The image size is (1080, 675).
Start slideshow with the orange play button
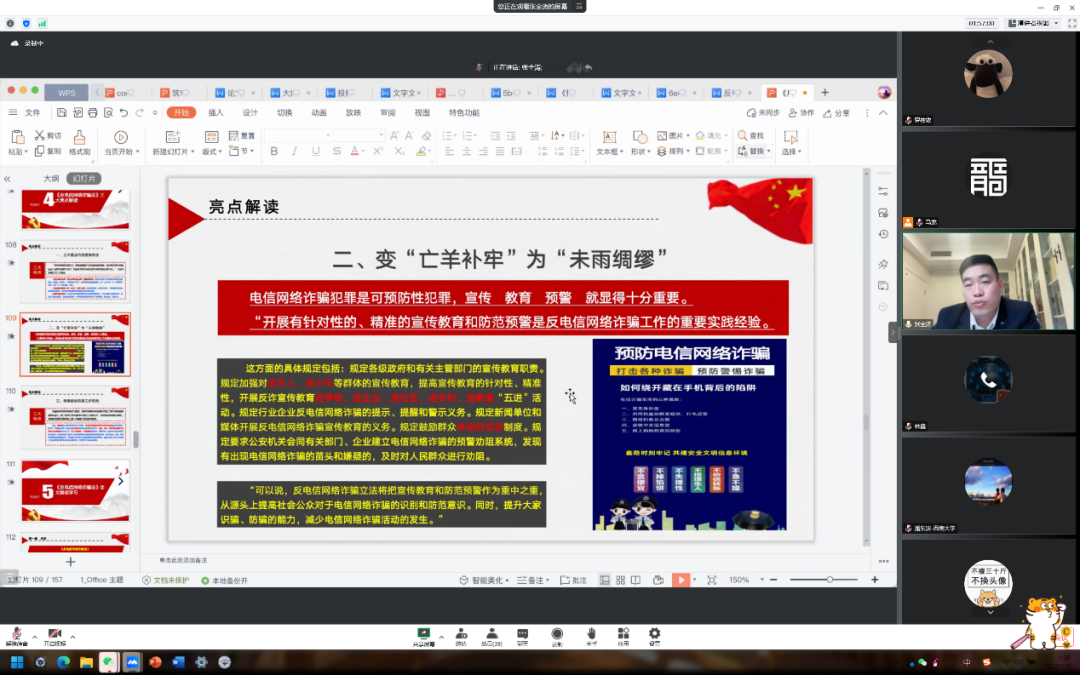coord(680,580)
